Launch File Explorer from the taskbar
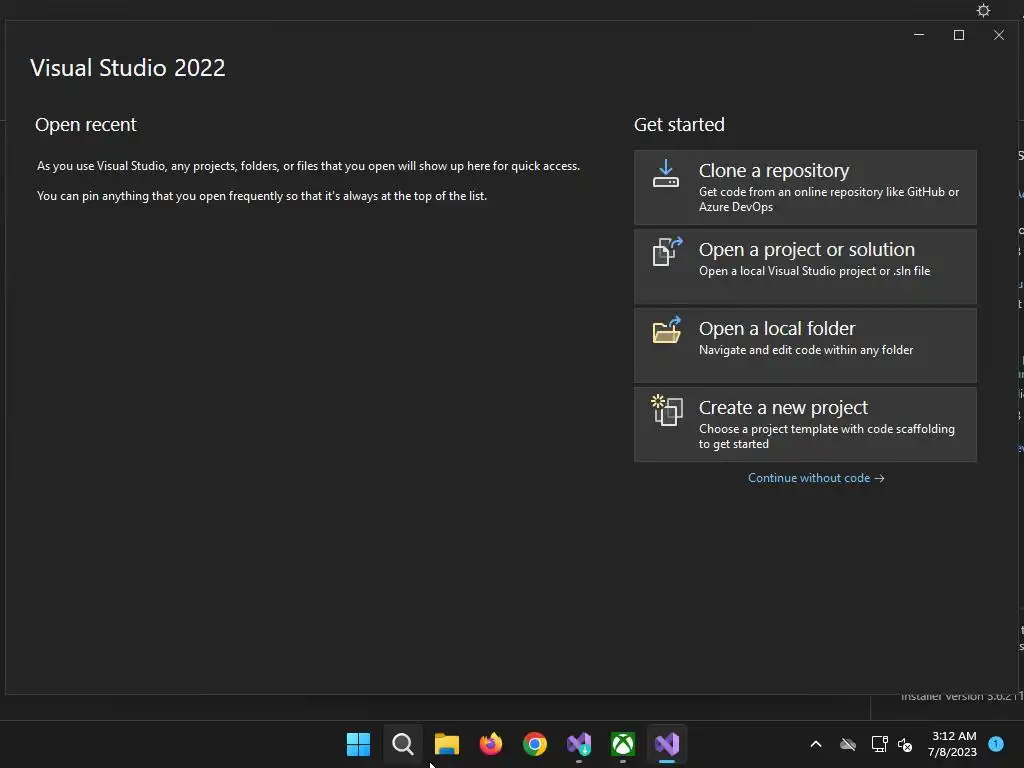 click(x=447, y=744)
